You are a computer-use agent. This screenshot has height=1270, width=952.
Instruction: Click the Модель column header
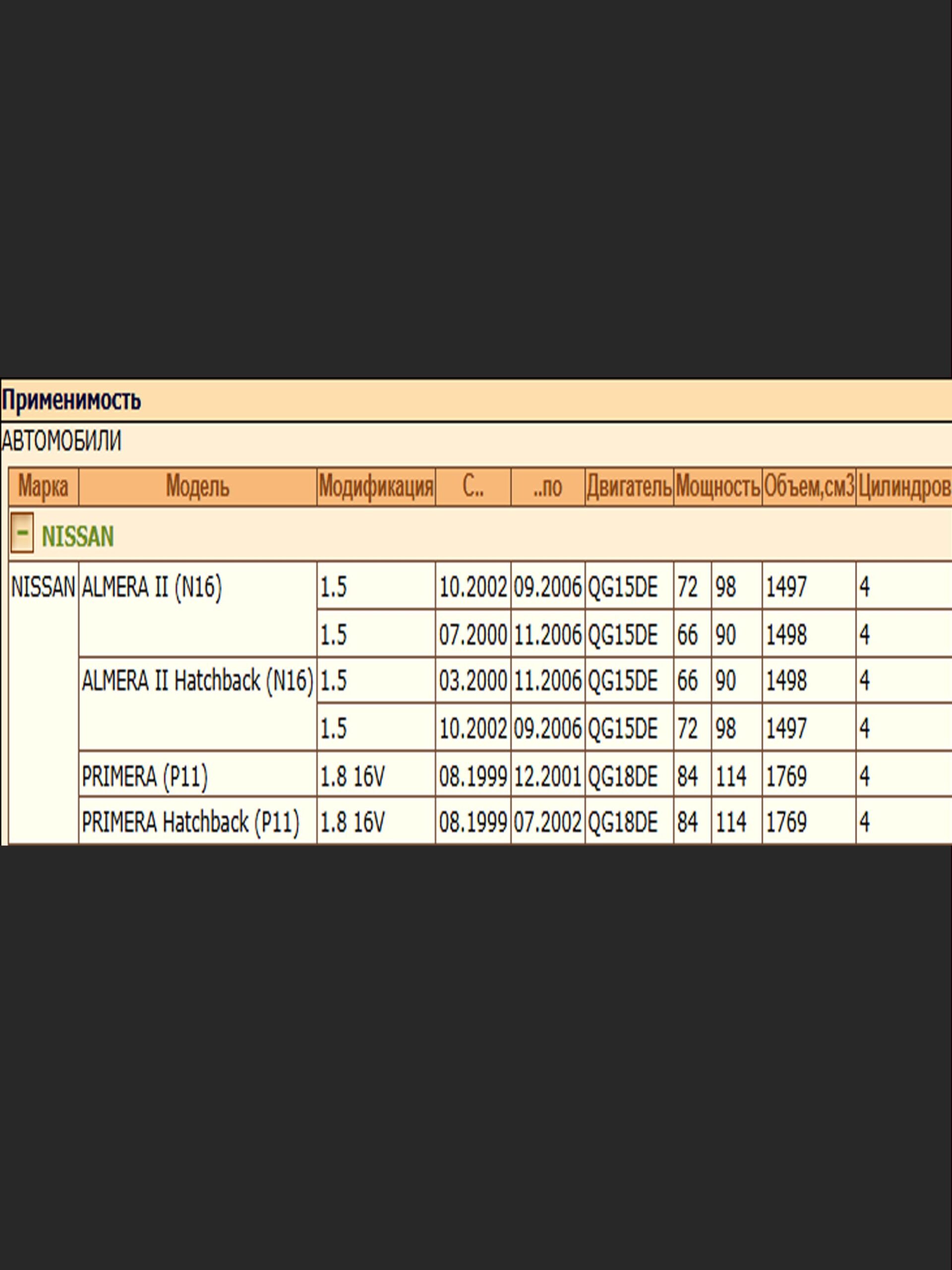pos(197,487)
